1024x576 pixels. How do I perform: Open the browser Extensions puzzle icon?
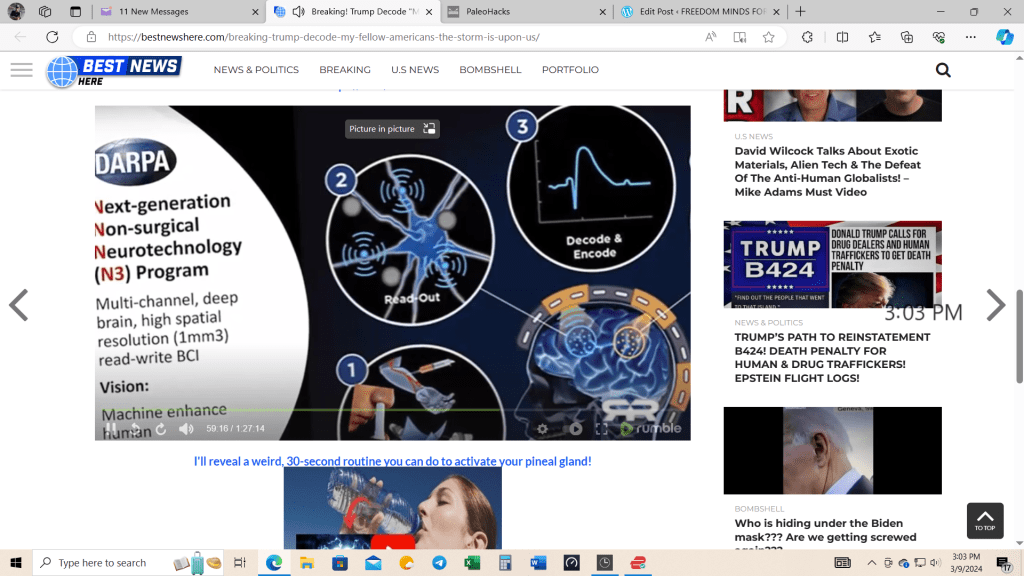[x=807, y=37]
